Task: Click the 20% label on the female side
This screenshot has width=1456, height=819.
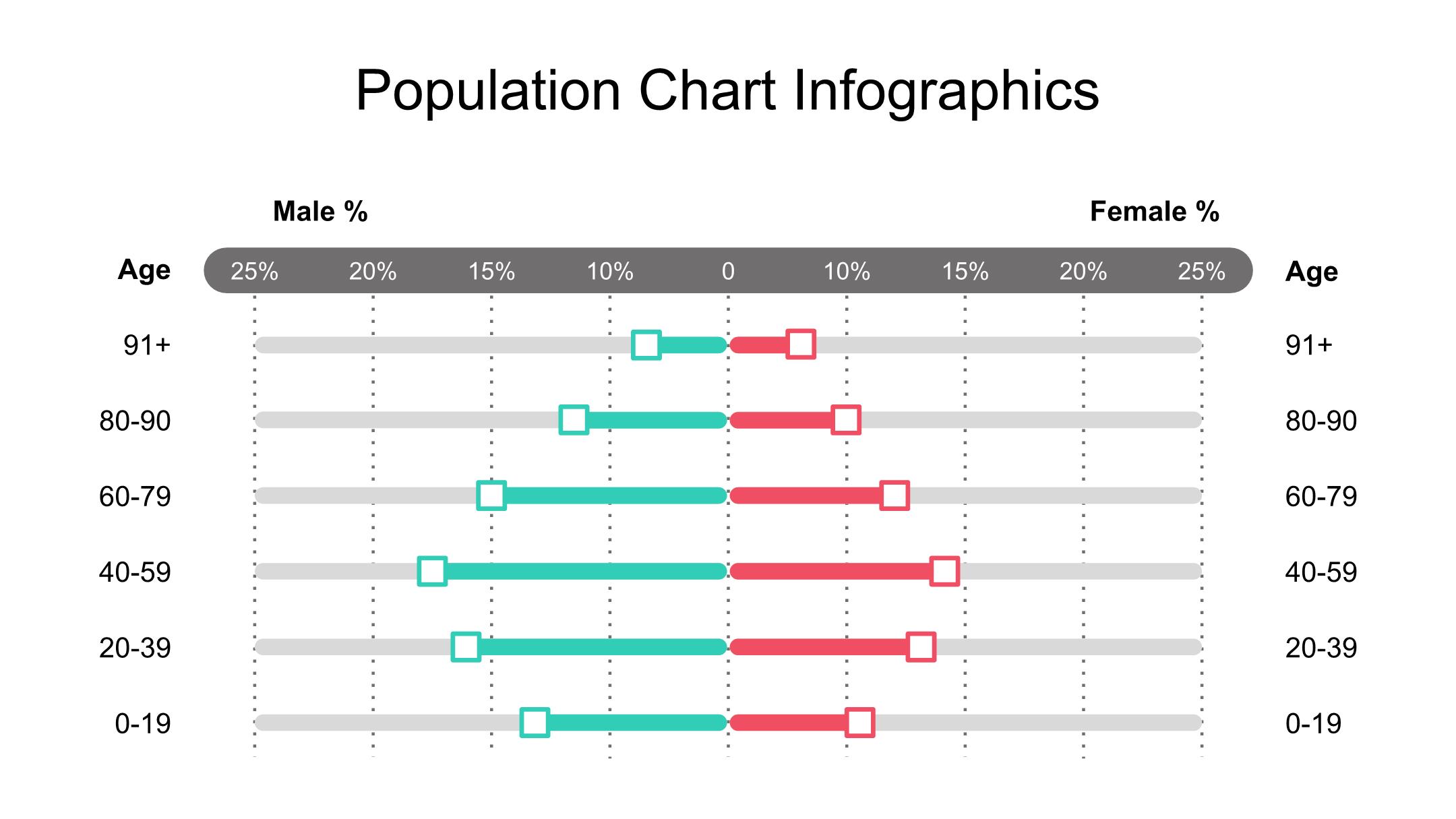Action: click(1083, 272)
